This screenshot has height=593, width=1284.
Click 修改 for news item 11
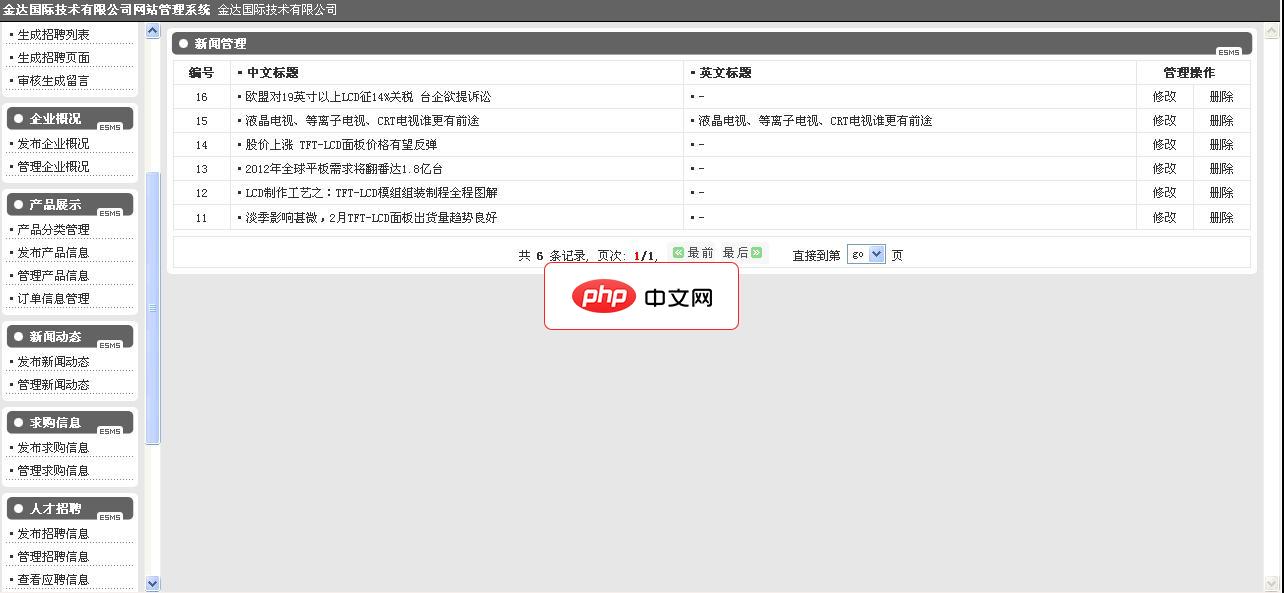tap(1164, 217)
